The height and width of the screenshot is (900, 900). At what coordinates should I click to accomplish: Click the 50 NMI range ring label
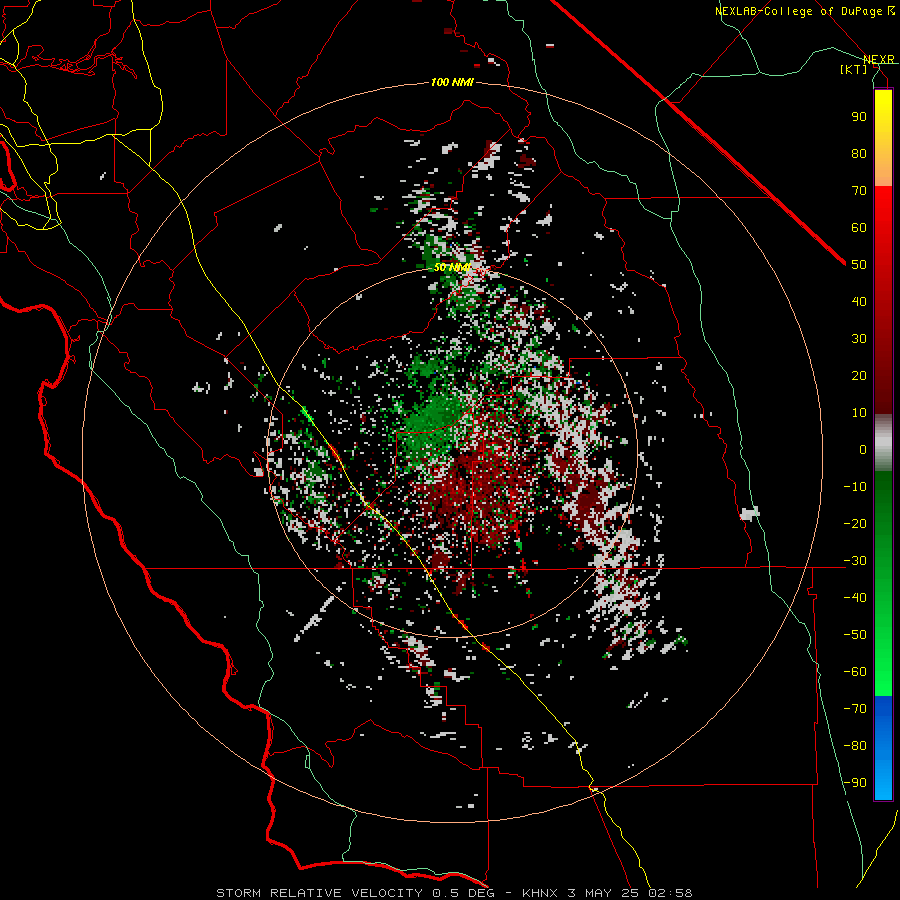(x=452, y=268)
